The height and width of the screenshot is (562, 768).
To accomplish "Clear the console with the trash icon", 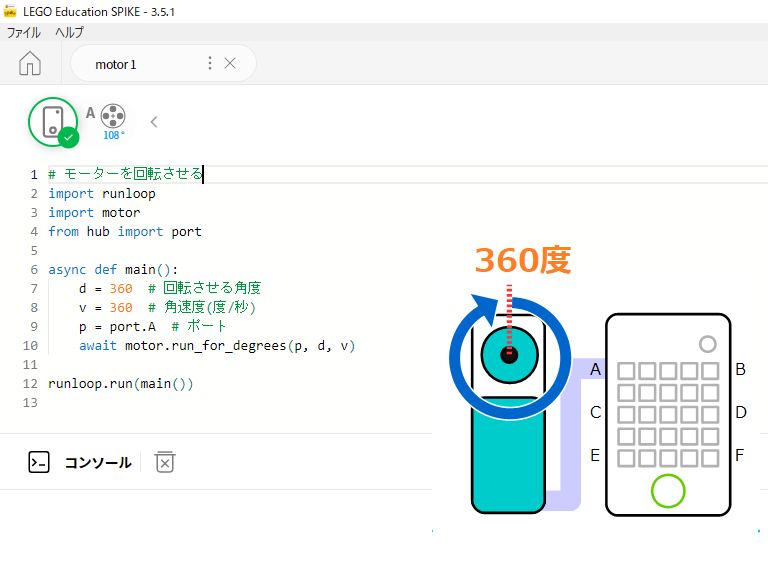I will [165, 462].
